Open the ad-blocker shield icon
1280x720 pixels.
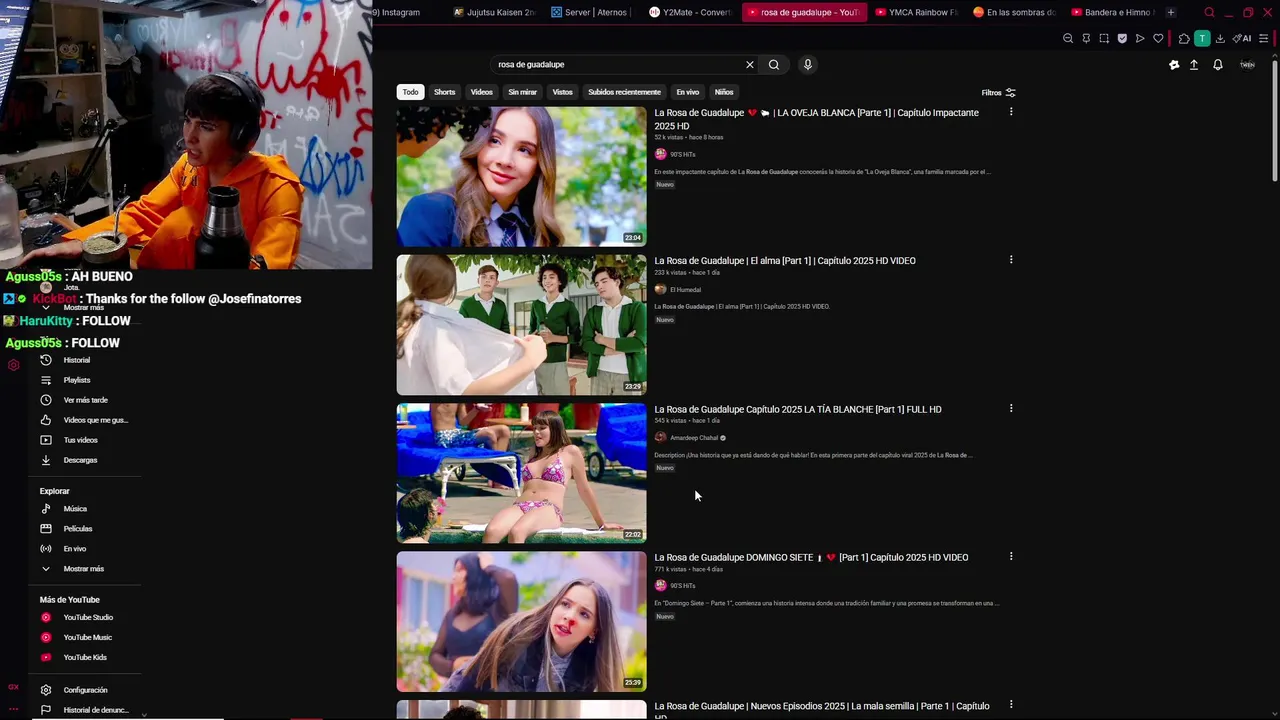1122,39
